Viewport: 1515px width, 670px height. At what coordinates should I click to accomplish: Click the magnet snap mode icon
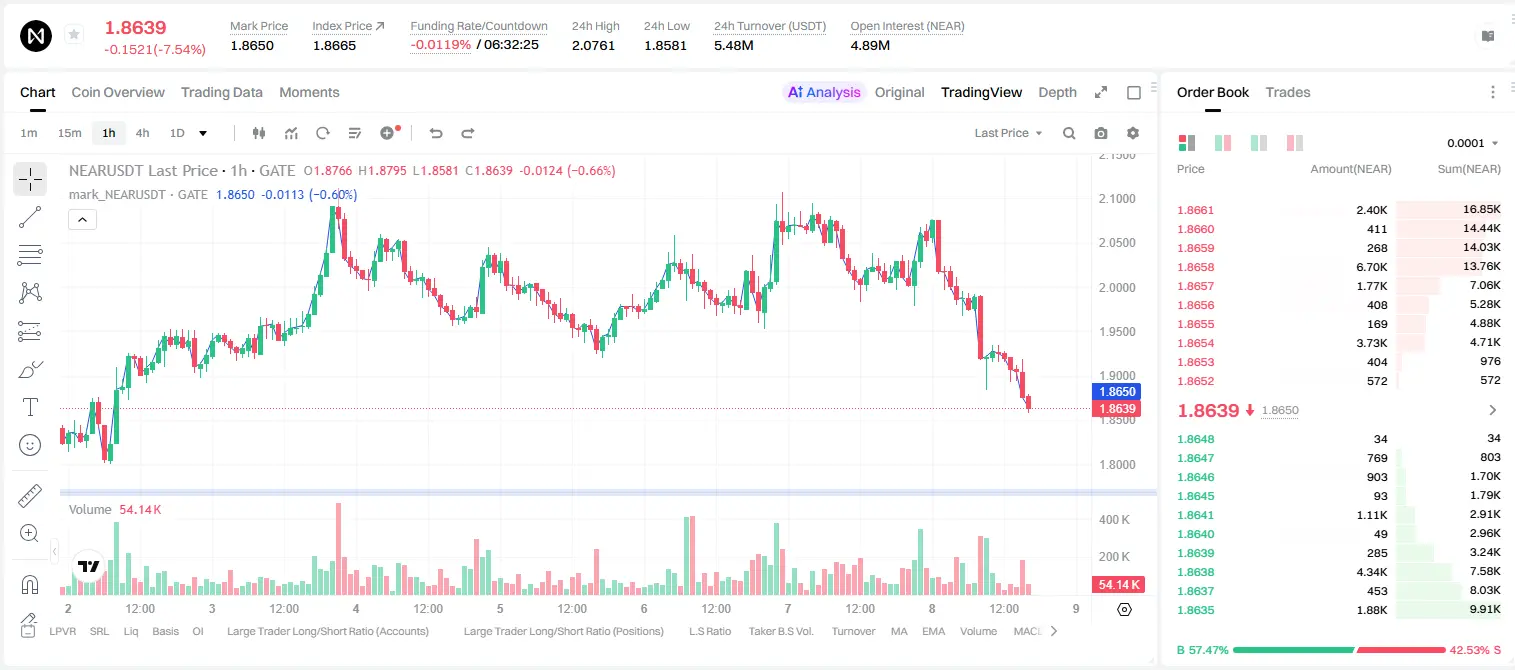pyautogui.click(x=30, y=584)
